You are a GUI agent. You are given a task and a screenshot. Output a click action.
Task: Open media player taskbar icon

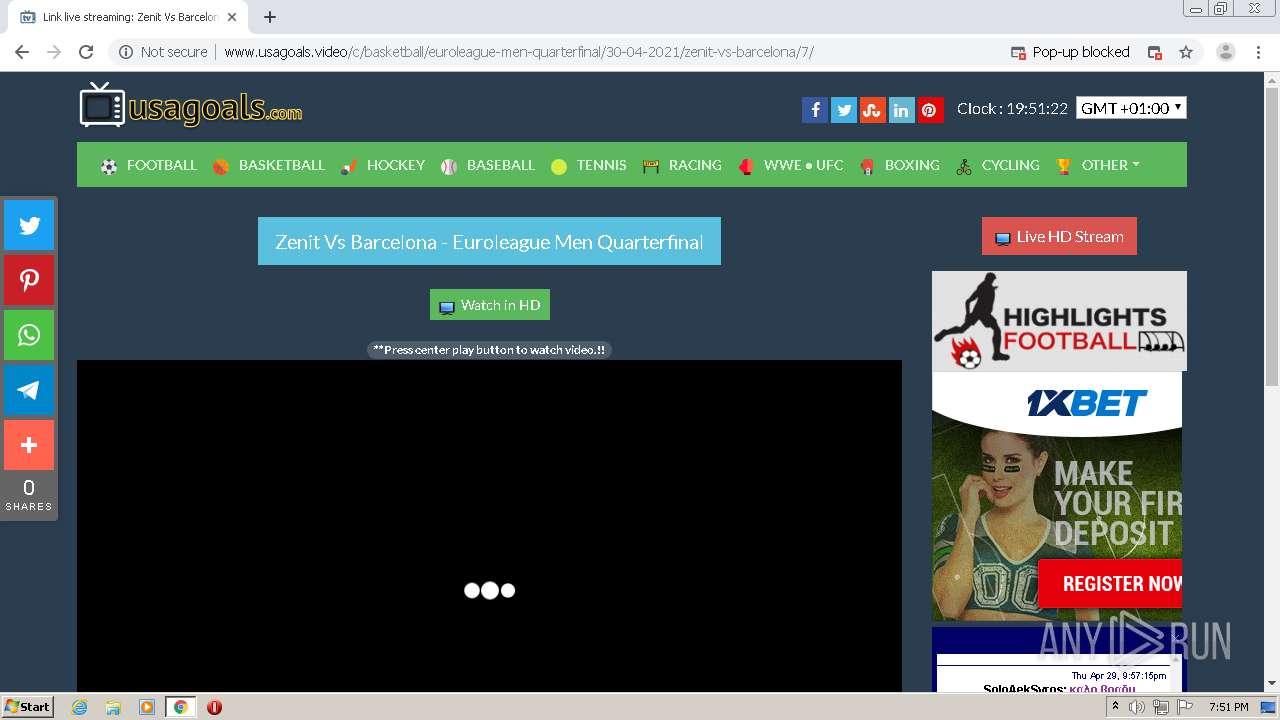tap(146, 707)
